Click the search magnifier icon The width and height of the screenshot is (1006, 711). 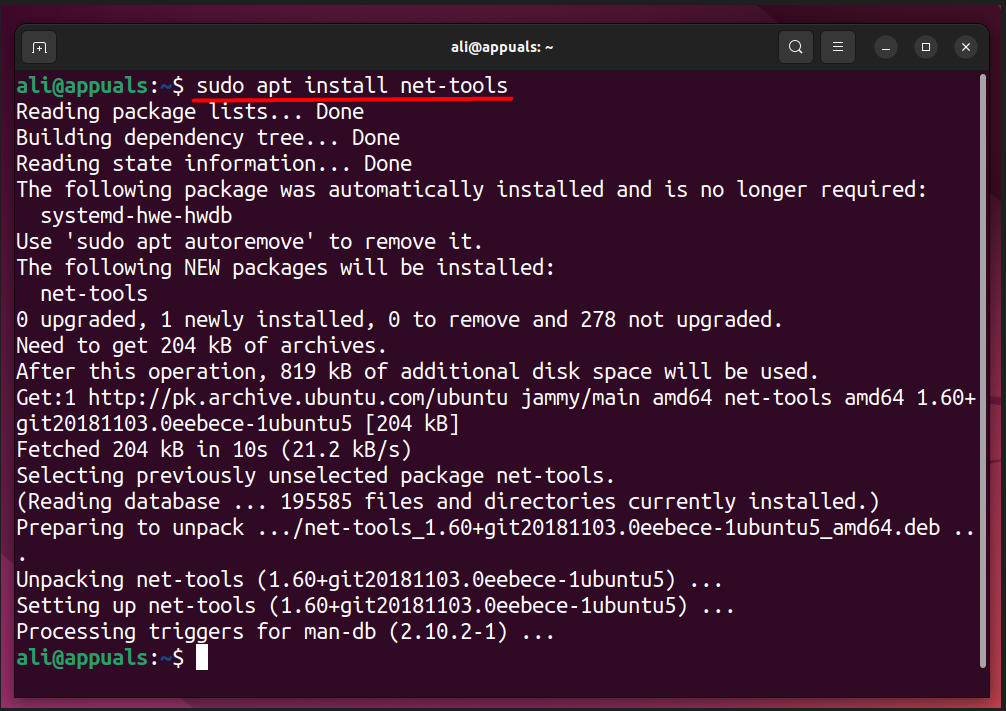coord(795,47)
